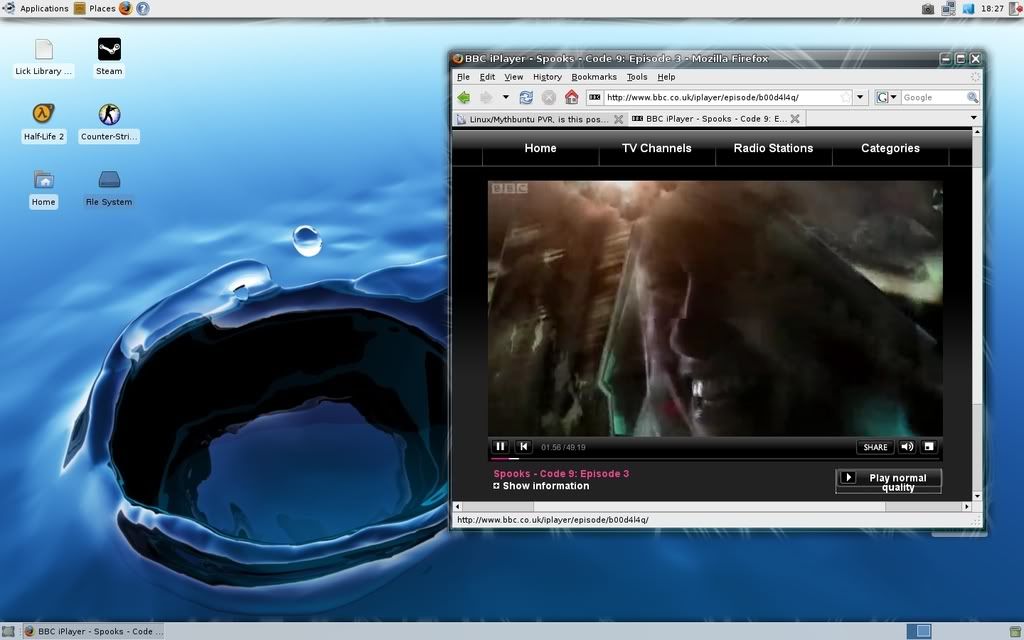Click the Play normal quality button
The width and height of the screenshot is (1024, 640).
[x=888, y=481]
